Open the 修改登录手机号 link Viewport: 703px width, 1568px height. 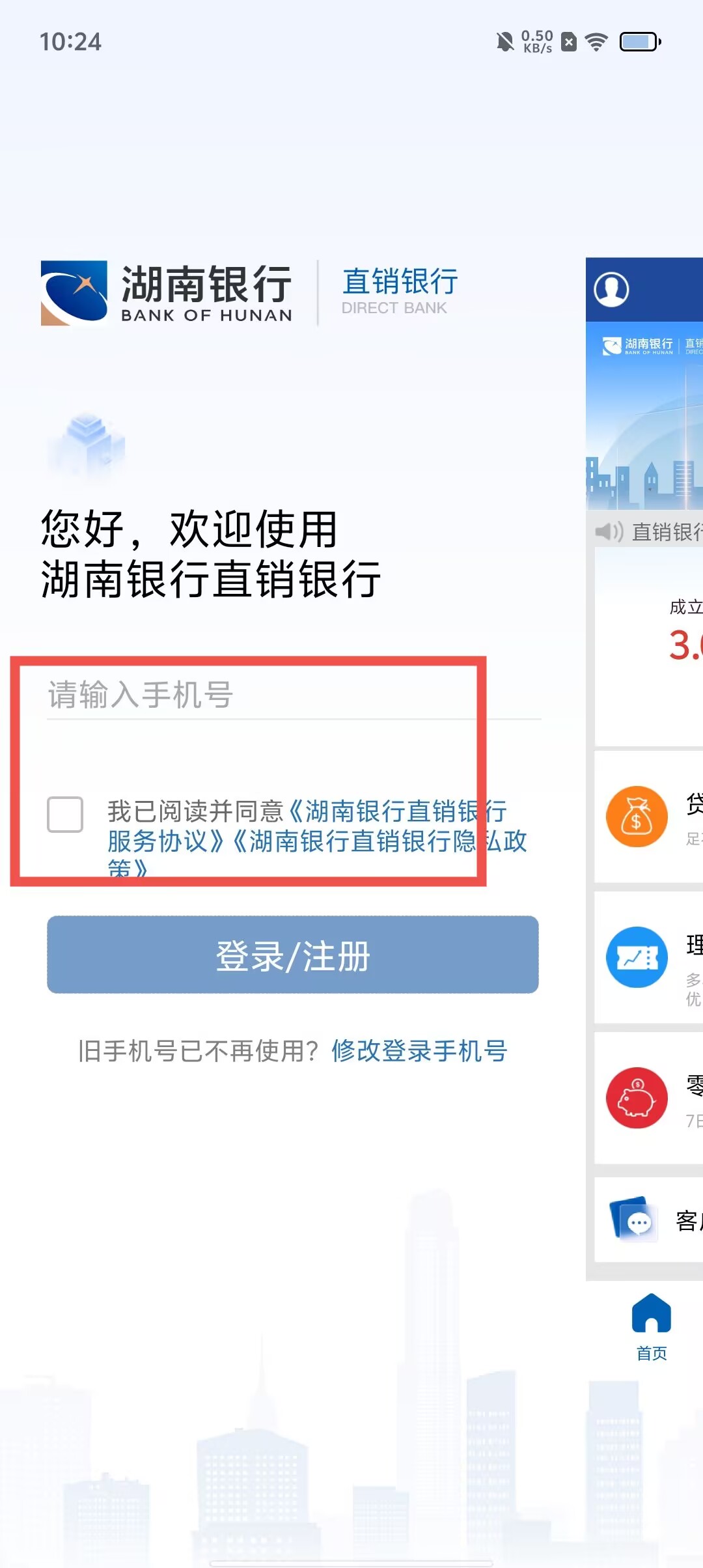tap(419, 1050)
